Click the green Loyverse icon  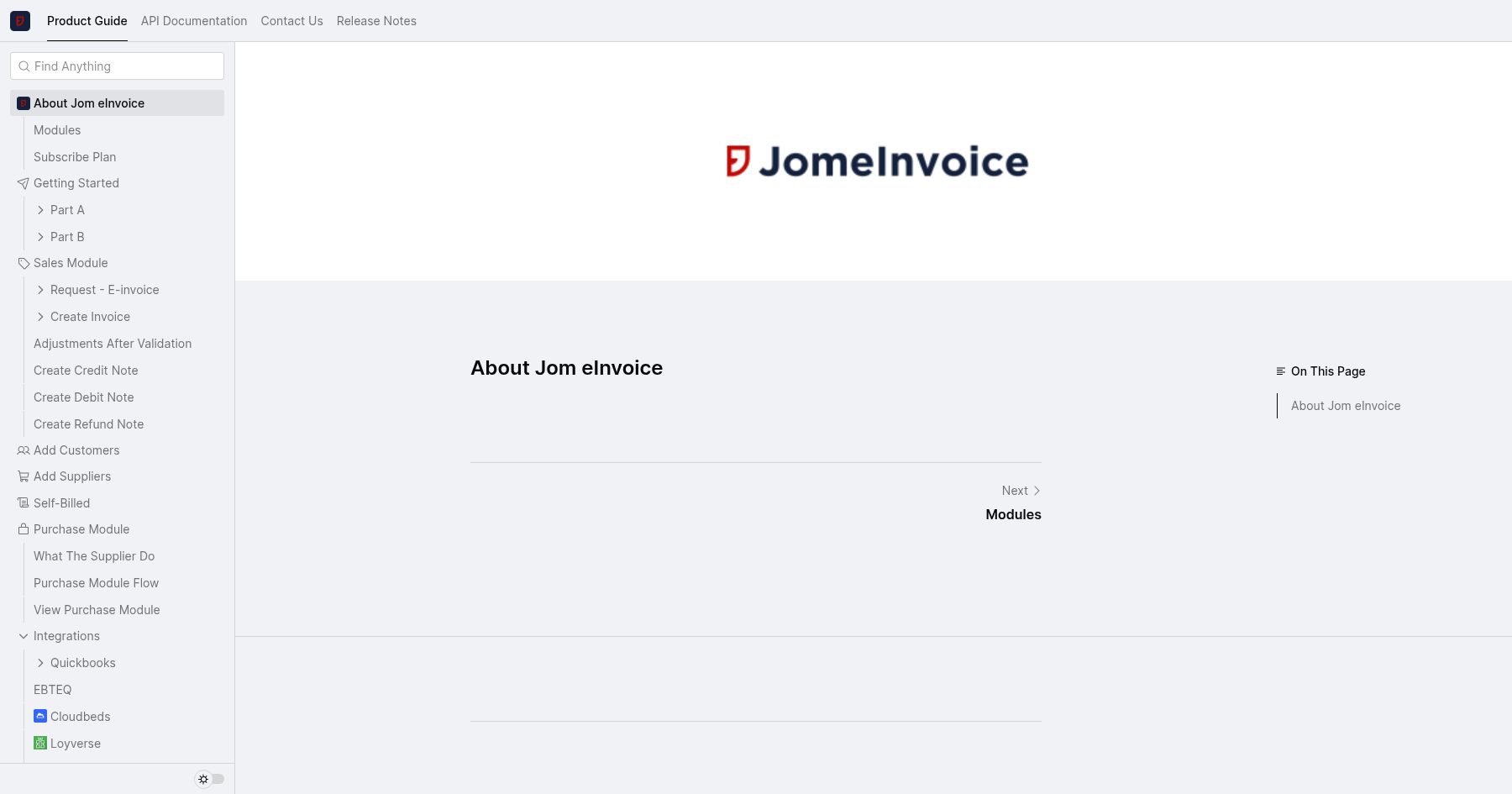pyautogui.click(x=40, y=744)
